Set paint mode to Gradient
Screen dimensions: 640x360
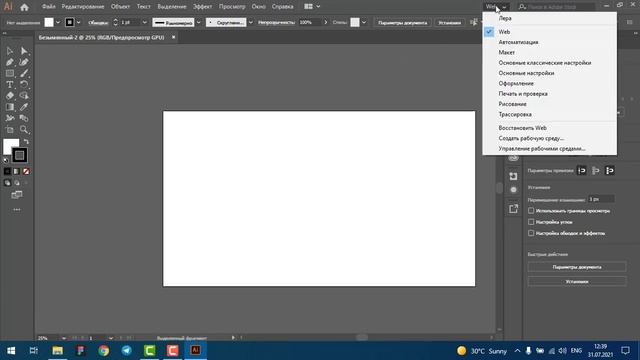(x=17, y=171)
